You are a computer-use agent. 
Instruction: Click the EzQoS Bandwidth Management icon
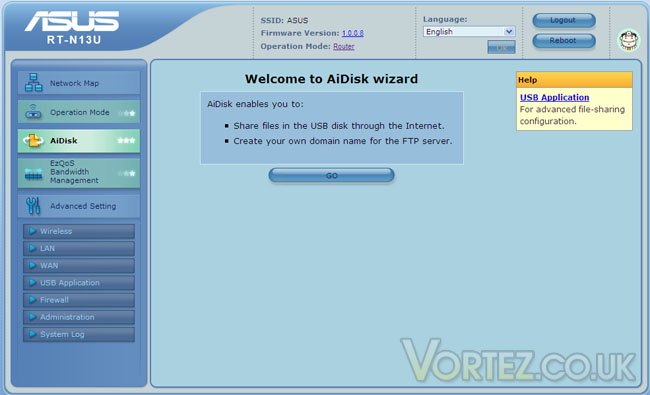(x=33, y=174)
